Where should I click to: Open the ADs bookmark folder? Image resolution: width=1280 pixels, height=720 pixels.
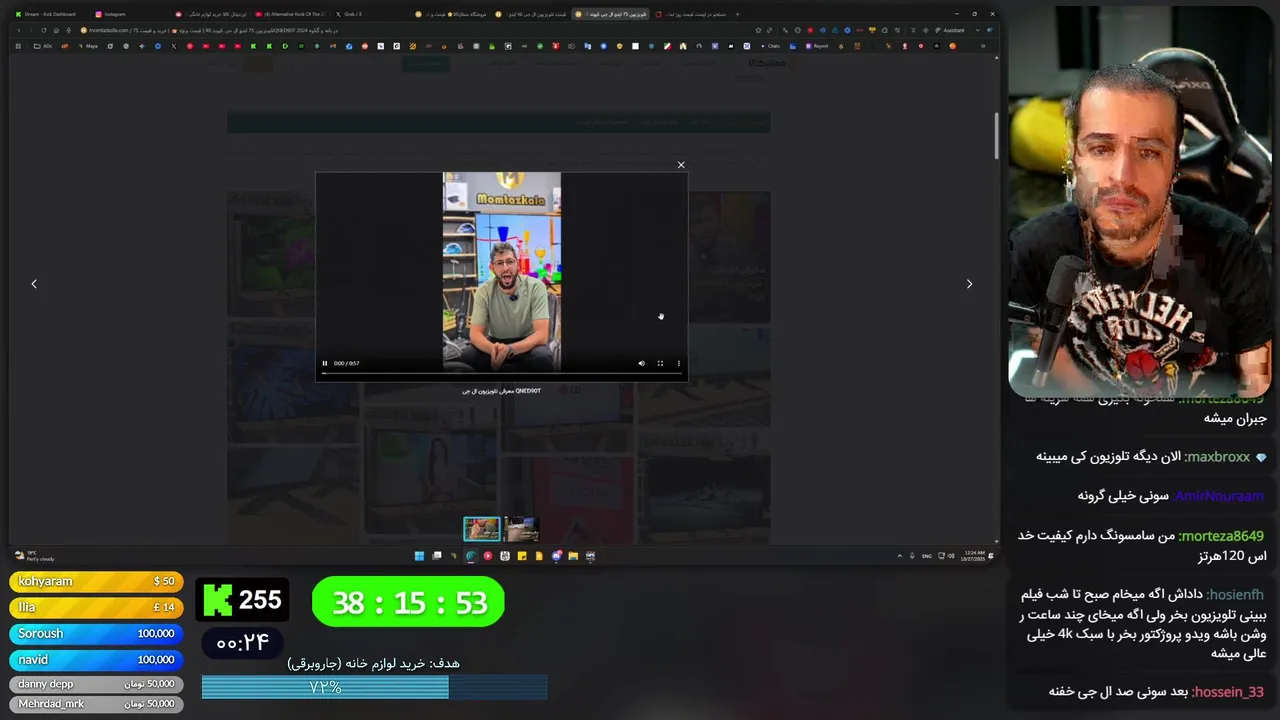pyautogui.click(x=42, y=46)
